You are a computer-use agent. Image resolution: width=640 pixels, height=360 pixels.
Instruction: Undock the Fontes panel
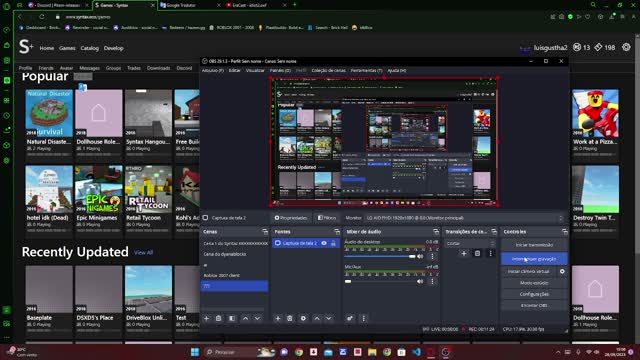337,231
